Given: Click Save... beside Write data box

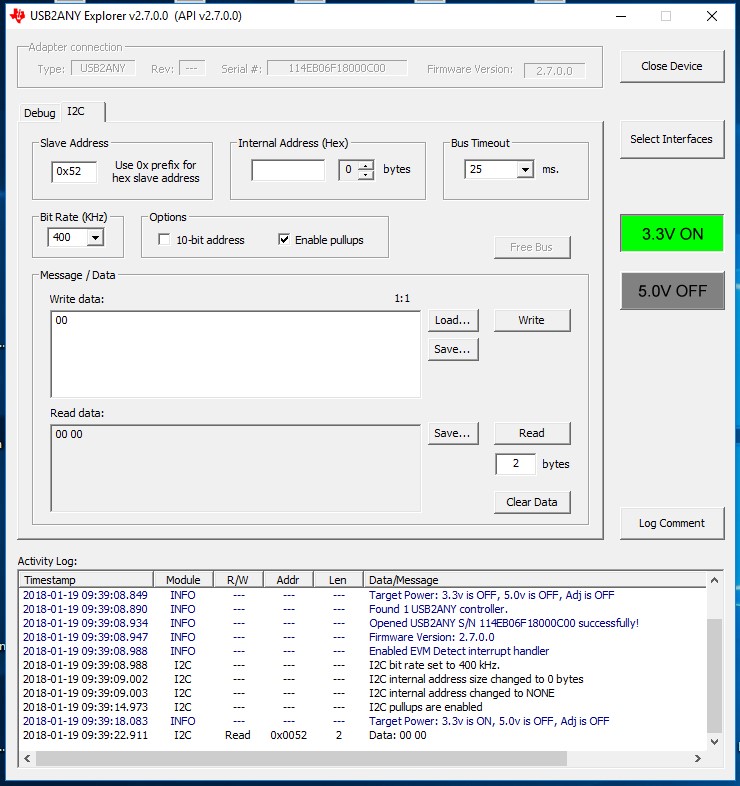Looking at the screenshot, I should tap(453, 349).
